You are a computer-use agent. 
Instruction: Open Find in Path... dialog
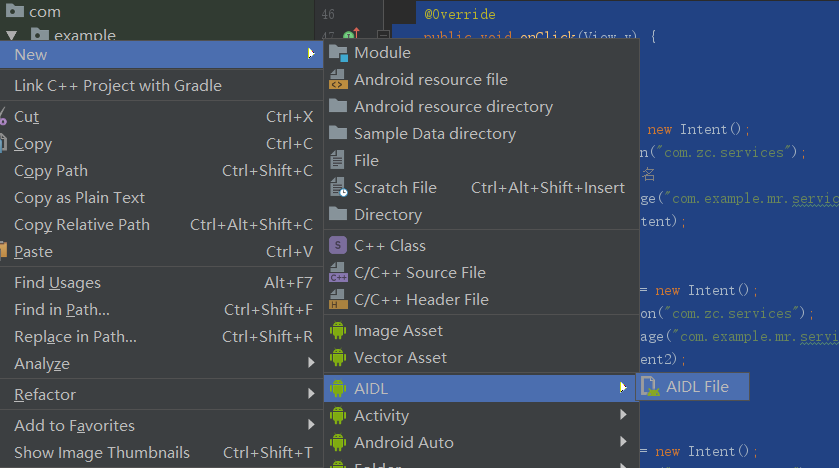click(161, 309)
